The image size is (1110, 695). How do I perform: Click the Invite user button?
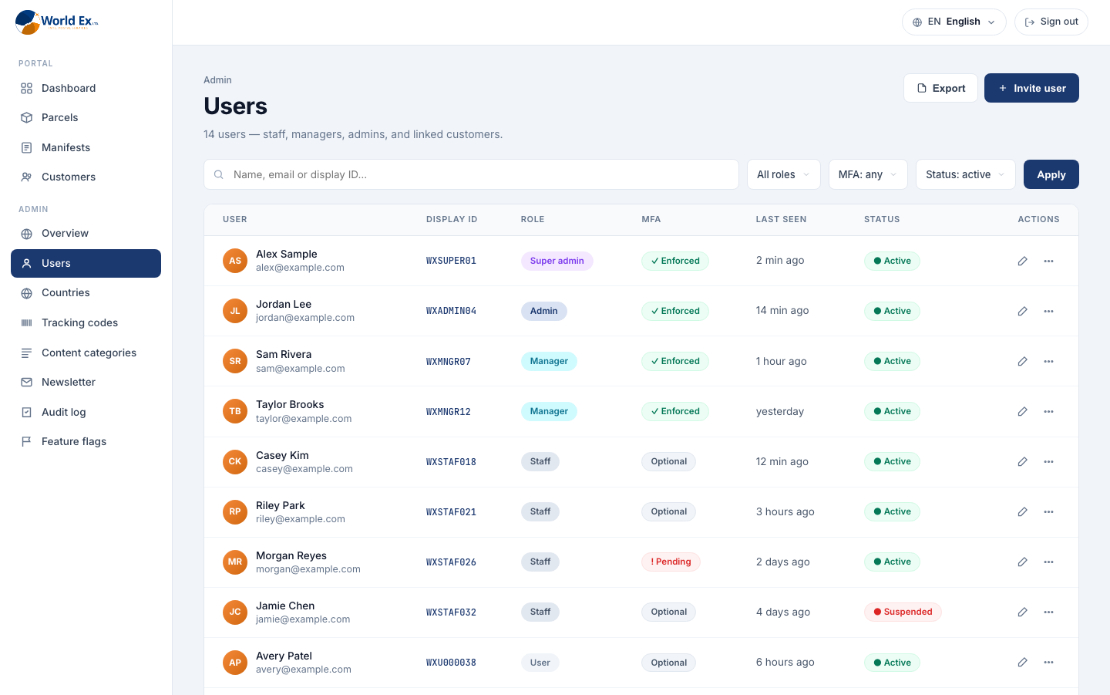point(1031,88)
